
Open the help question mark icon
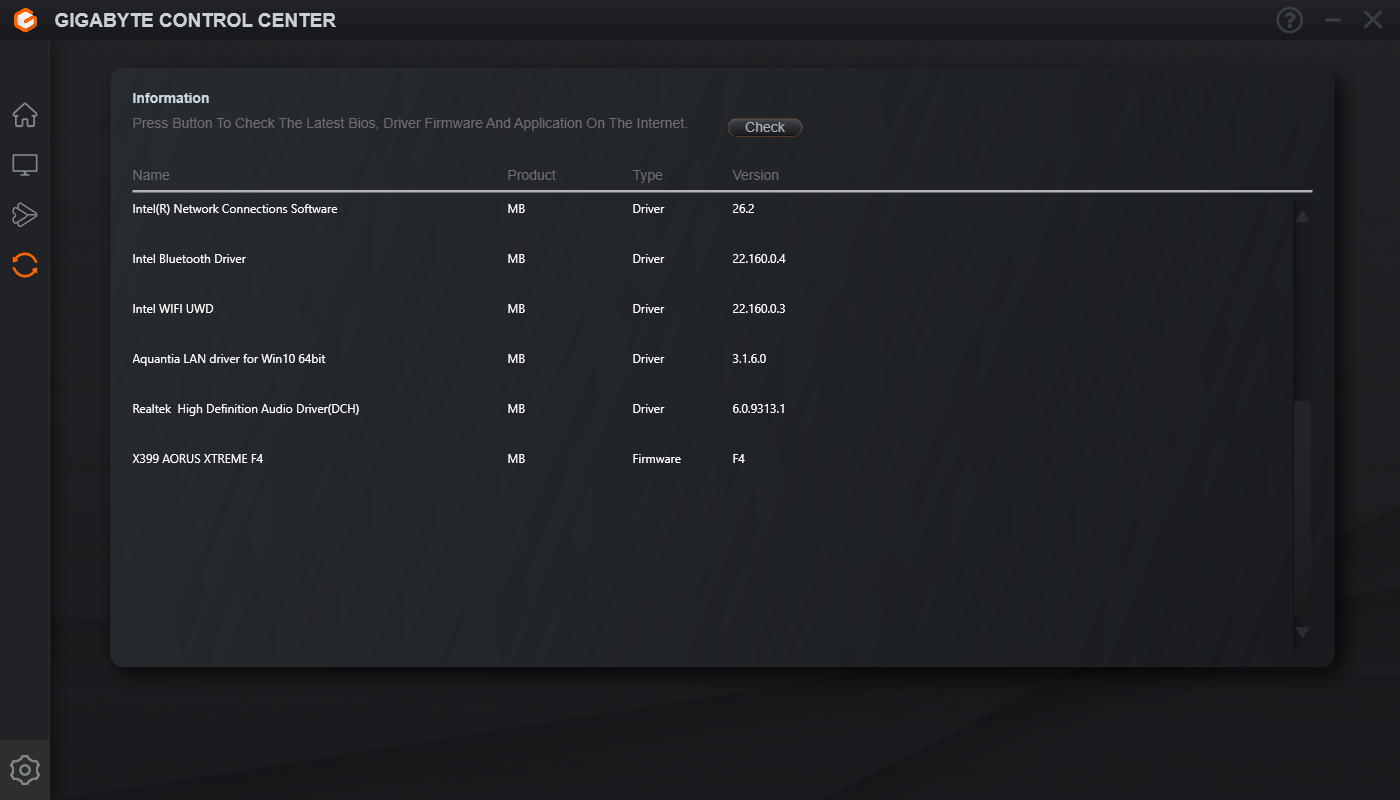pyautogui.click(x=1290, y=20)
